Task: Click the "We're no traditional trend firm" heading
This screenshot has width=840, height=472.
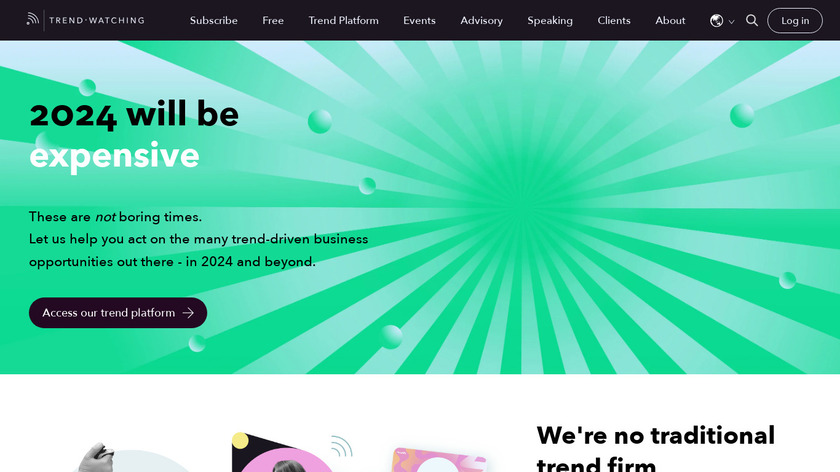Action: point(656,448)
